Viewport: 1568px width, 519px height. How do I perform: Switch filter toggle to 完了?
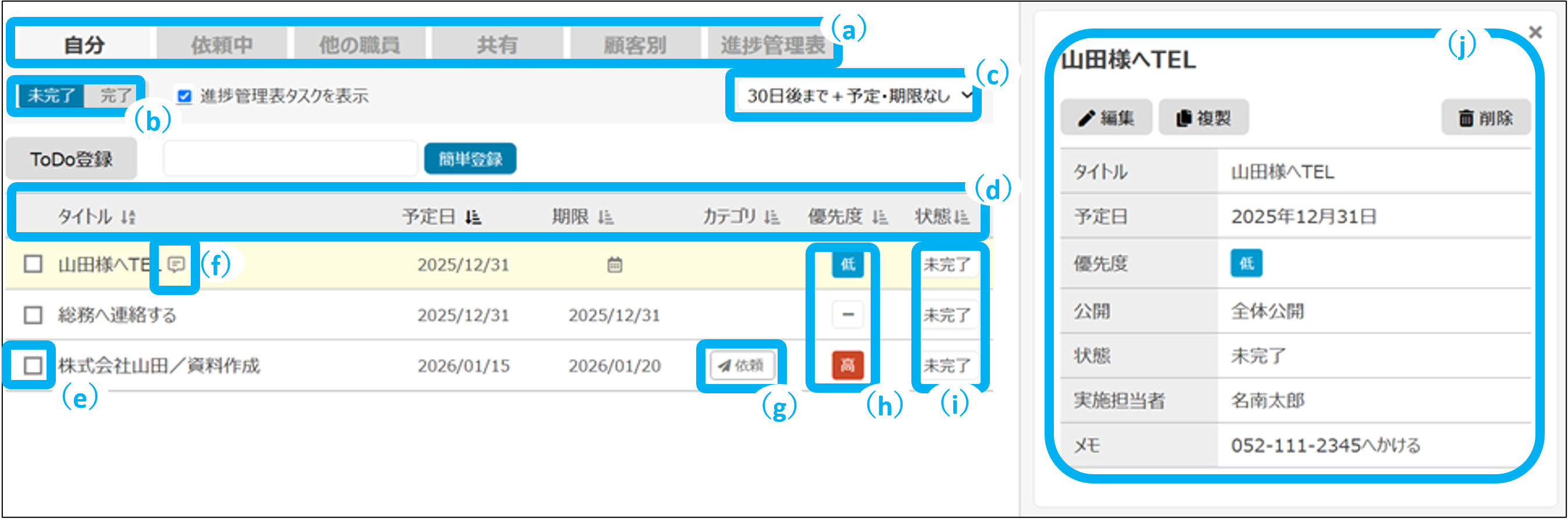(115, 95)
